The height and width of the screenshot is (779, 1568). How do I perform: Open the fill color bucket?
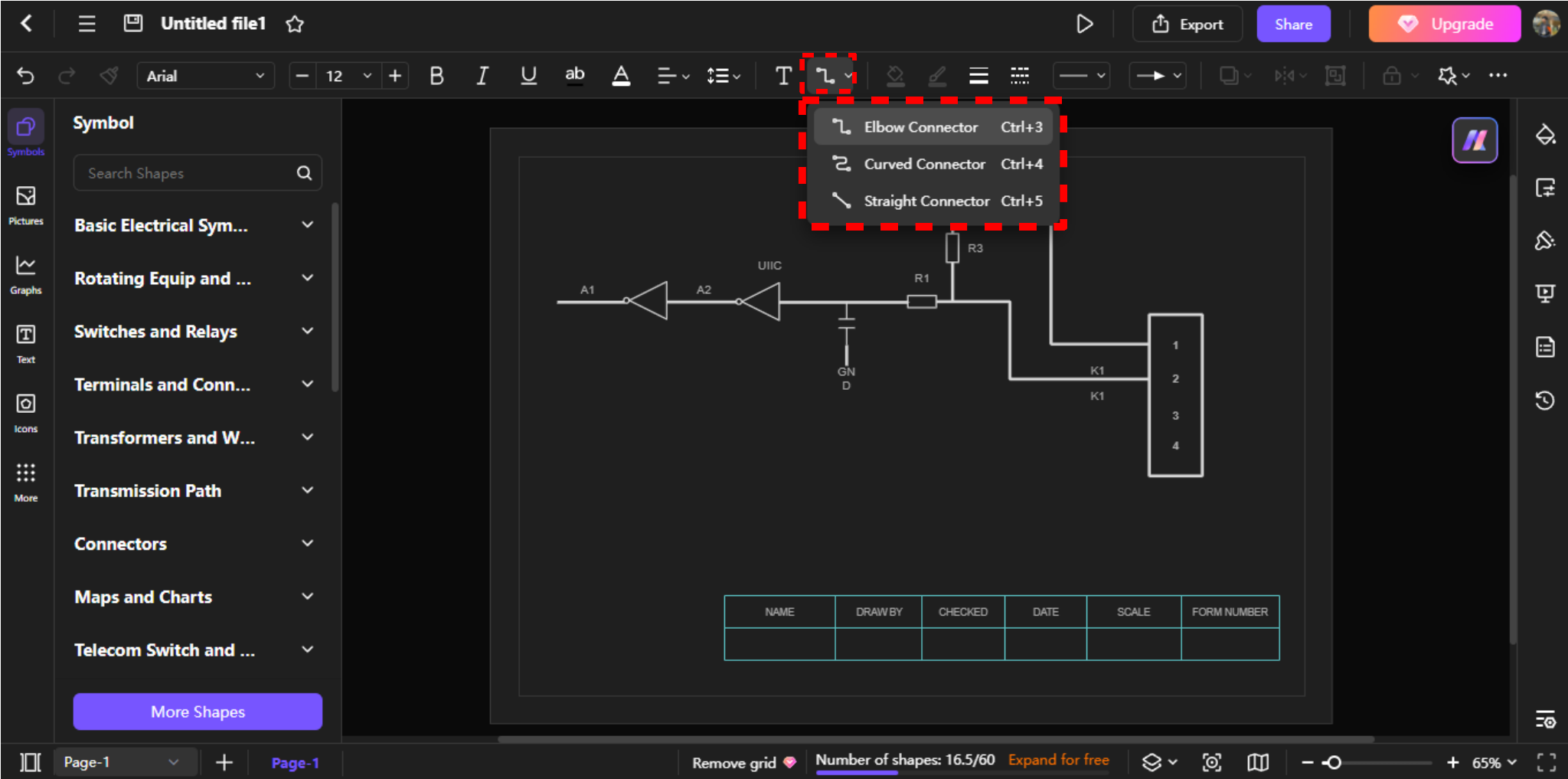coord(895,76)
